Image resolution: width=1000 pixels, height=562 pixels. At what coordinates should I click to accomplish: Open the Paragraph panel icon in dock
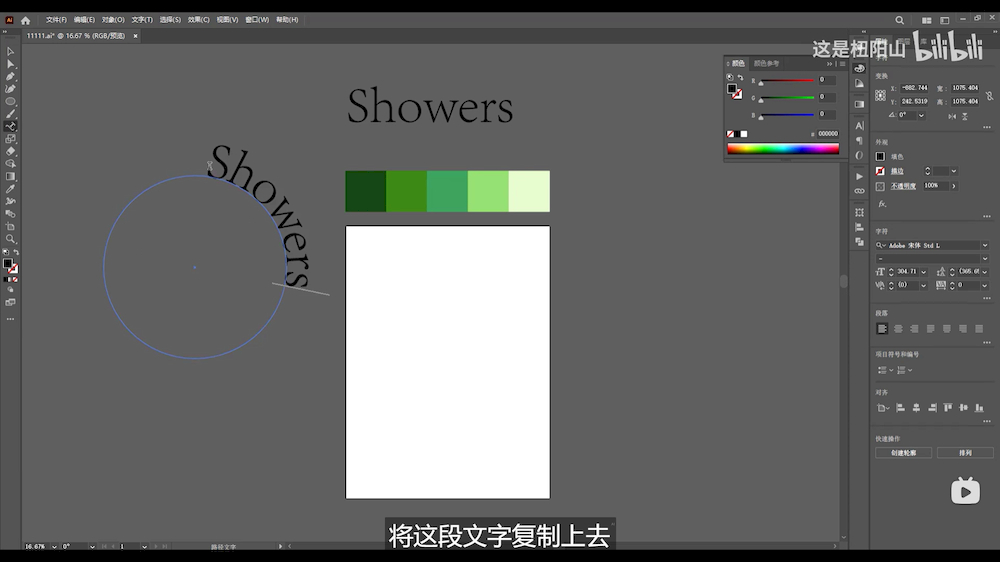point(859,141)
